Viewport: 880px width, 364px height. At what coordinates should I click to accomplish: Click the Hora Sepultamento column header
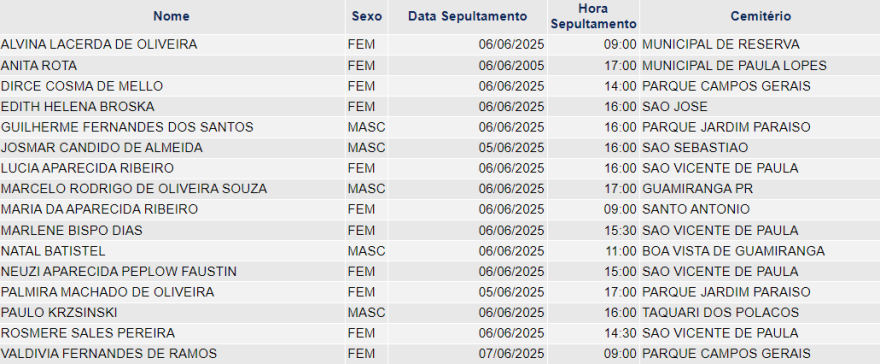(594, 16)
